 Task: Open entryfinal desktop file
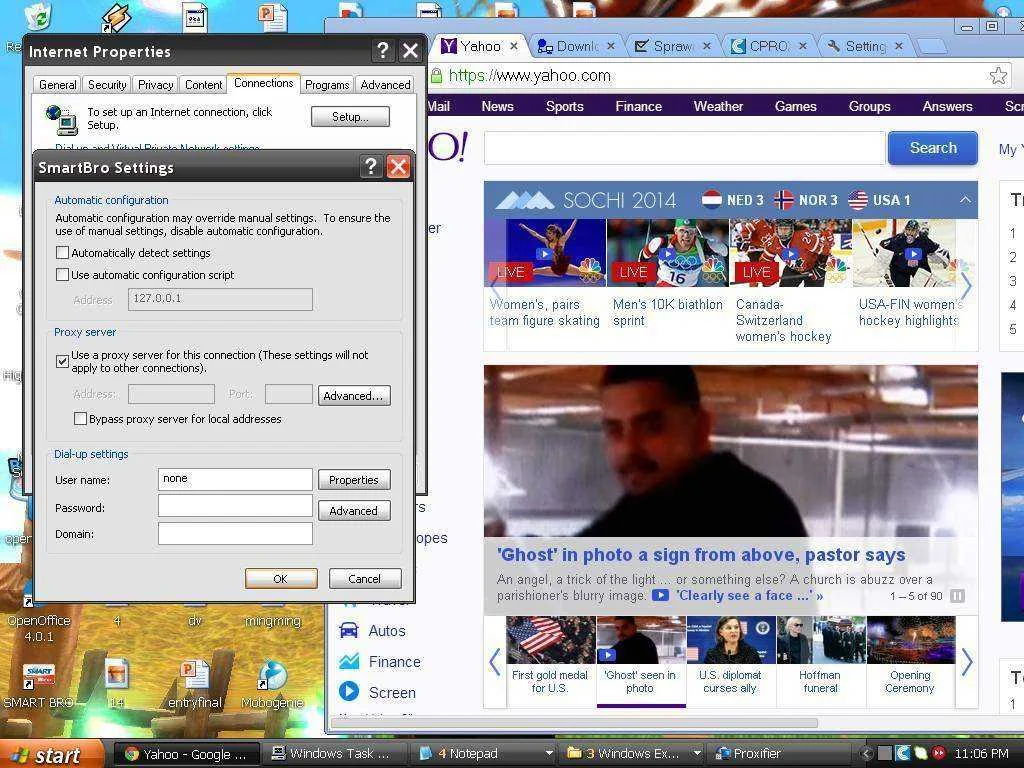195,684
